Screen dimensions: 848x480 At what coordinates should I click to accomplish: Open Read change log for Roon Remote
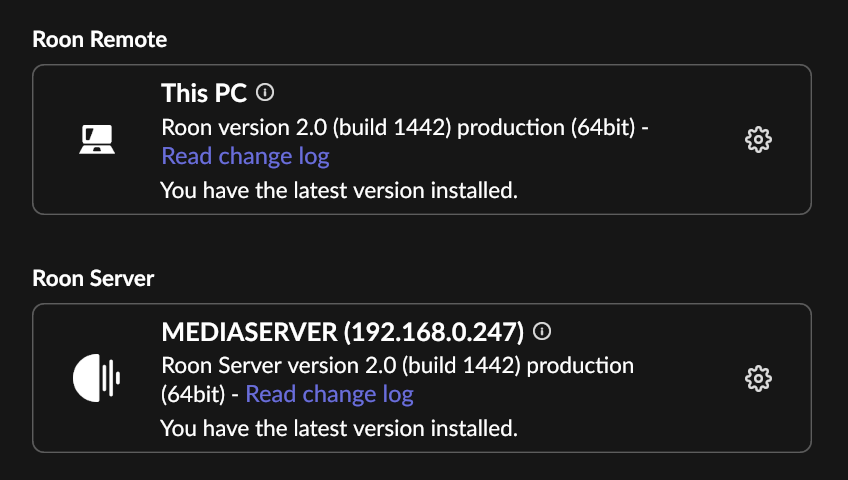[246, 156]
